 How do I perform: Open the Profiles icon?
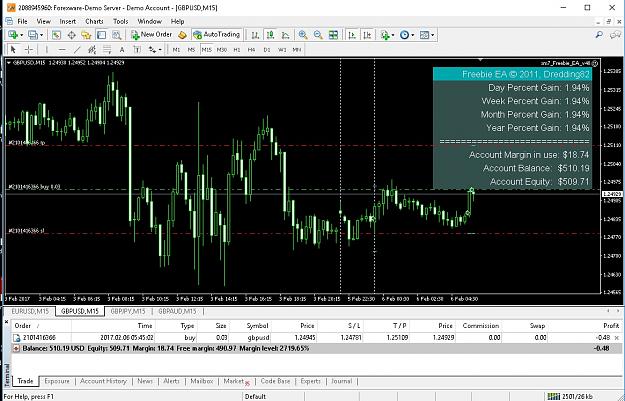click(x=33, y=35)
